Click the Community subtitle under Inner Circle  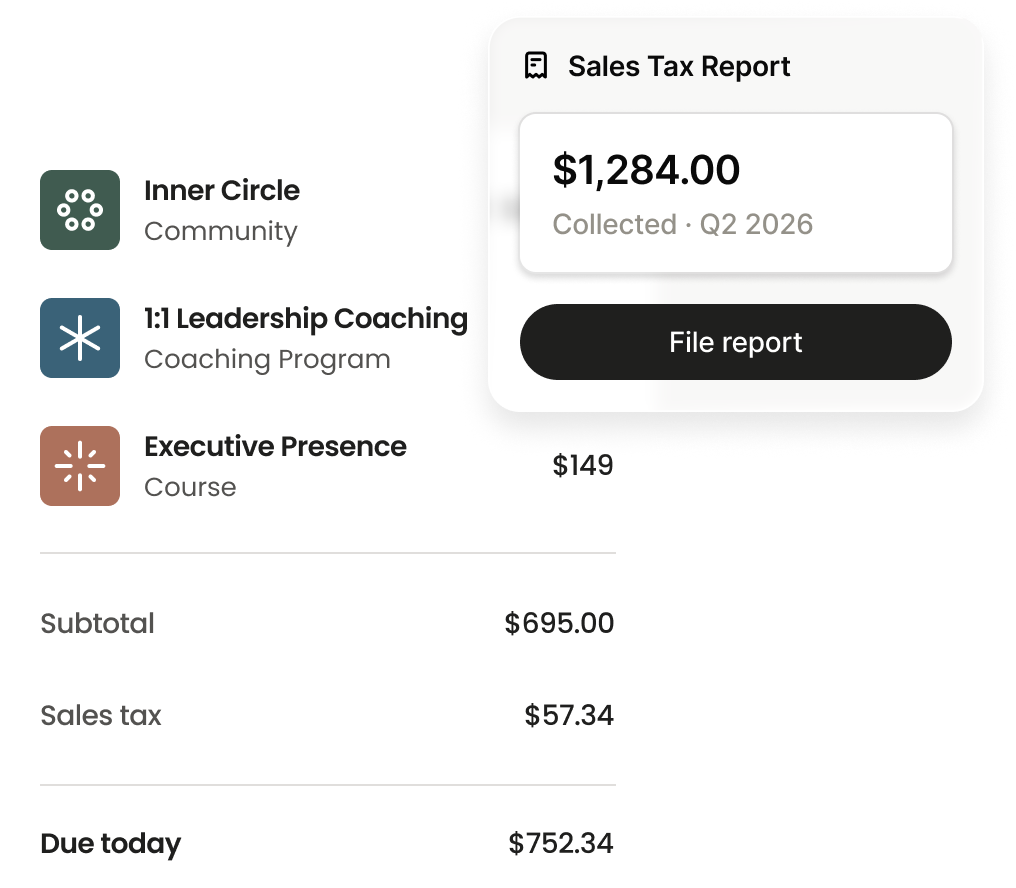click(220, 231)
